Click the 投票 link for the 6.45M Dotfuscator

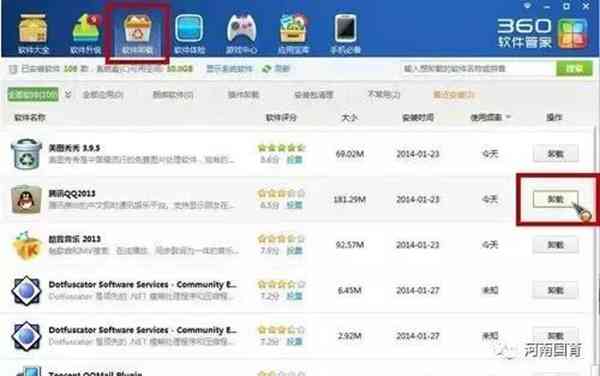pyautogui.click(x=295, y=296)
